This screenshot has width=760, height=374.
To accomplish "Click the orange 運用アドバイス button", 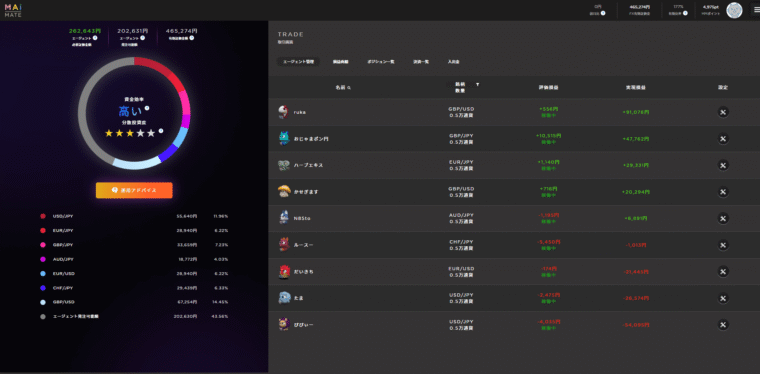I will (134, 190).
